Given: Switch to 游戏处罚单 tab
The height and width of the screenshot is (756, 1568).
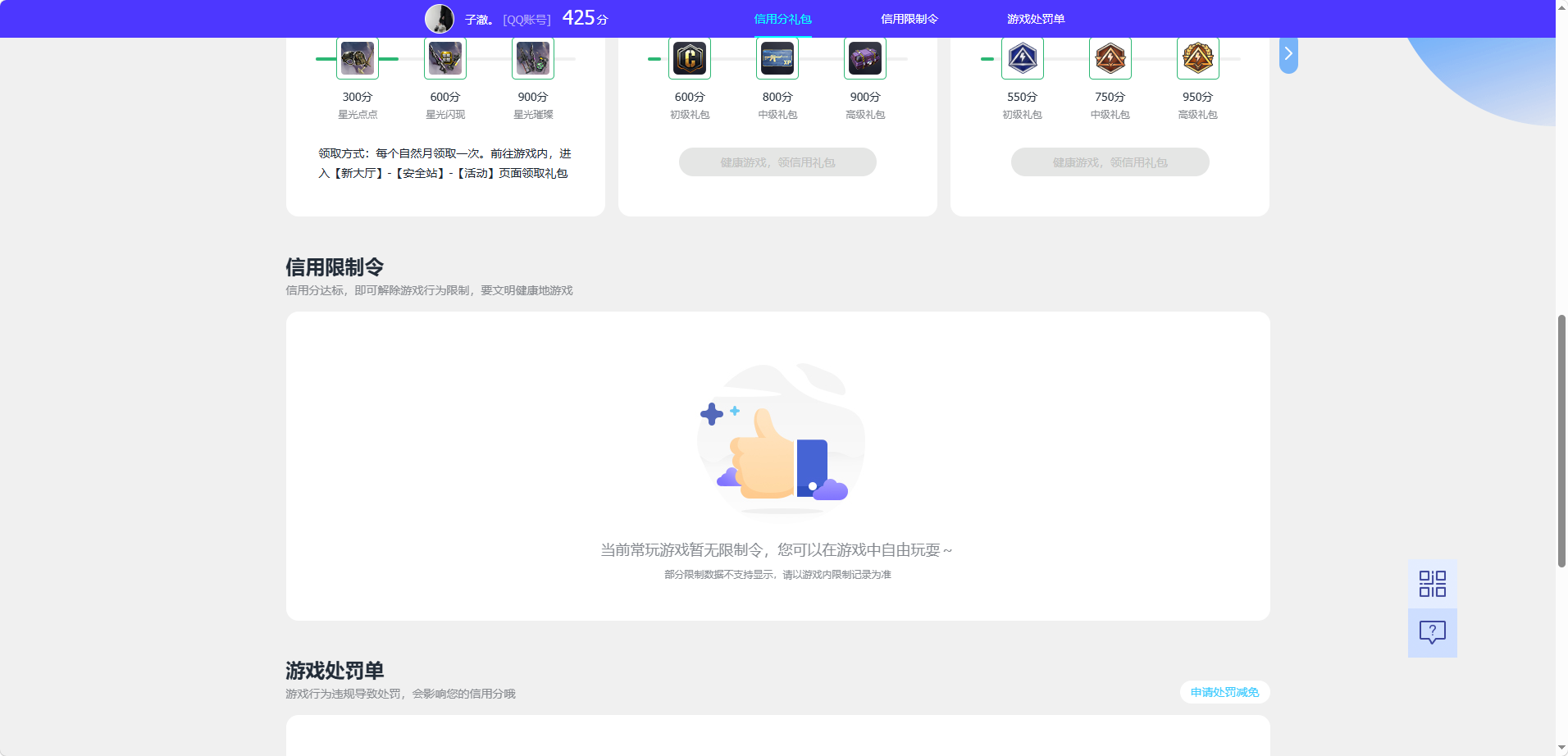Looking at the screenshot, I should (x=1036, y=19).
